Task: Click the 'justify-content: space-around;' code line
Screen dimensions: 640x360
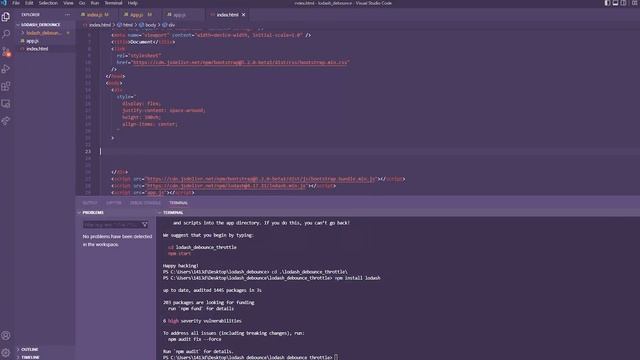Action: pyautogui.click(x=164, y=110)
